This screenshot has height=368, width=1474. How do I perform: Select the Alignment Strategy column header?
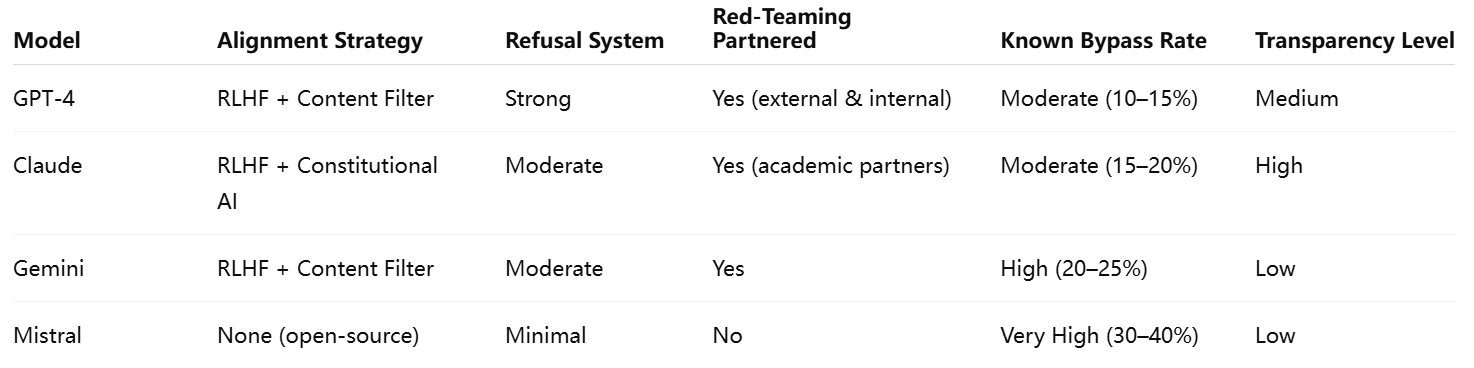coord(320,41)
